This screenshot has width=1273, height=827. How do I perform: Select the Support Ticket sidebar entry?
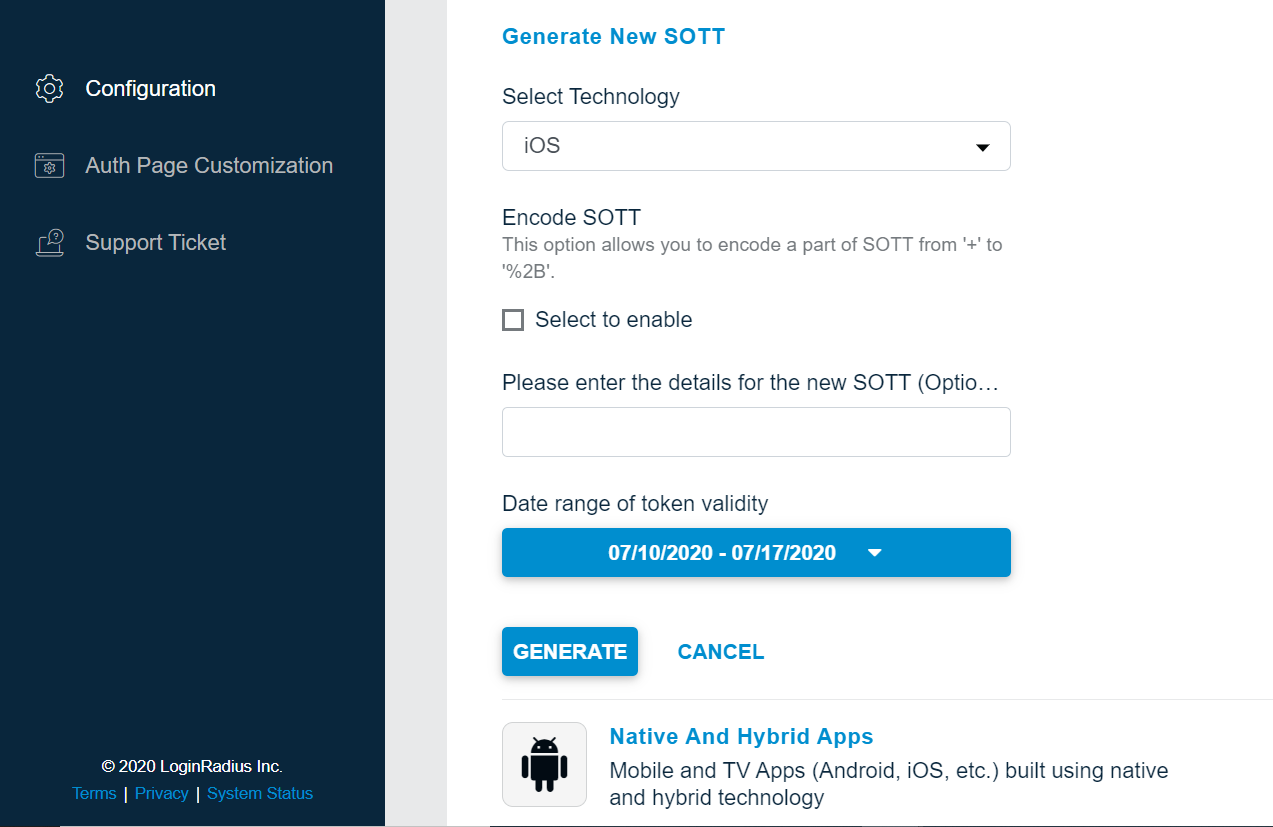(x=155, y=242)
